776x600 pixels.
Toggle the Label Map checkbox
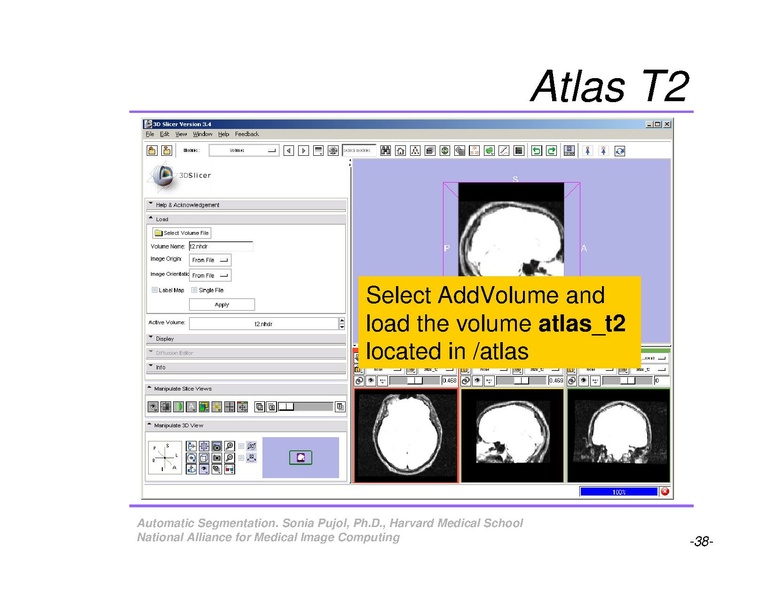click(154, 290)
